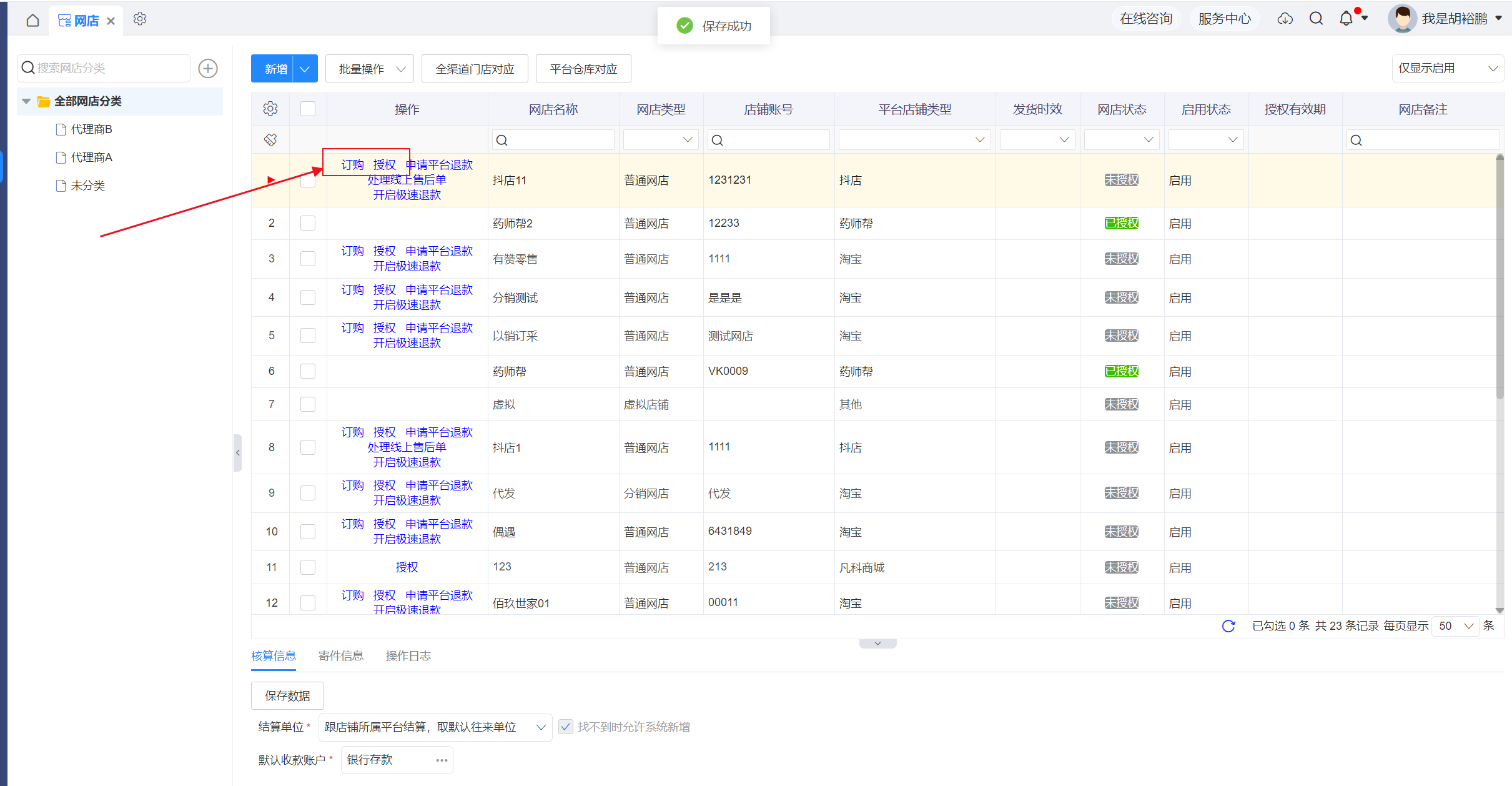Screen dimensions: 1512x786
Task: Open 批量操作 dropdown
Action: pyautogui.click(x=370, y=69)
